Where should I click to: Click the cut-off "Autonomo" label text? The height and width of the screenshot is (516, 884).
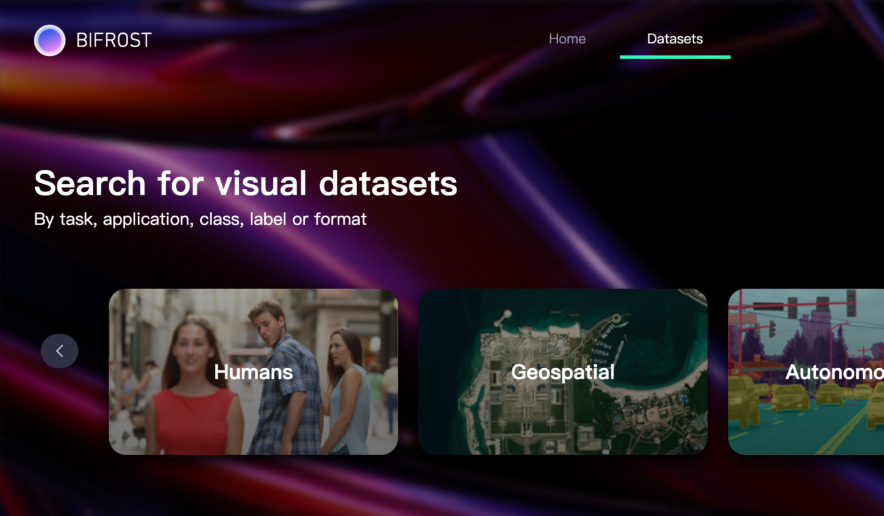tap(834, 372)
